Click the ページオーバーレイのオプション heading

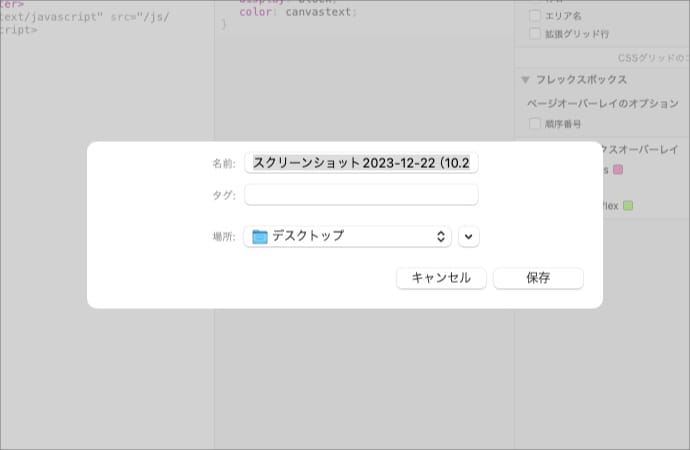tap(602, 103)
